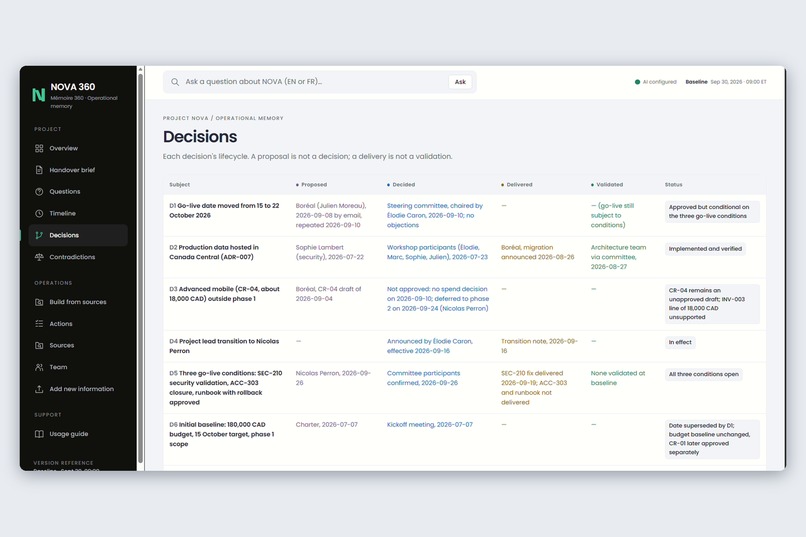Open the Timeline view
Screen dimensions: 806x537
pyautogui.click(x=78, y=213)
